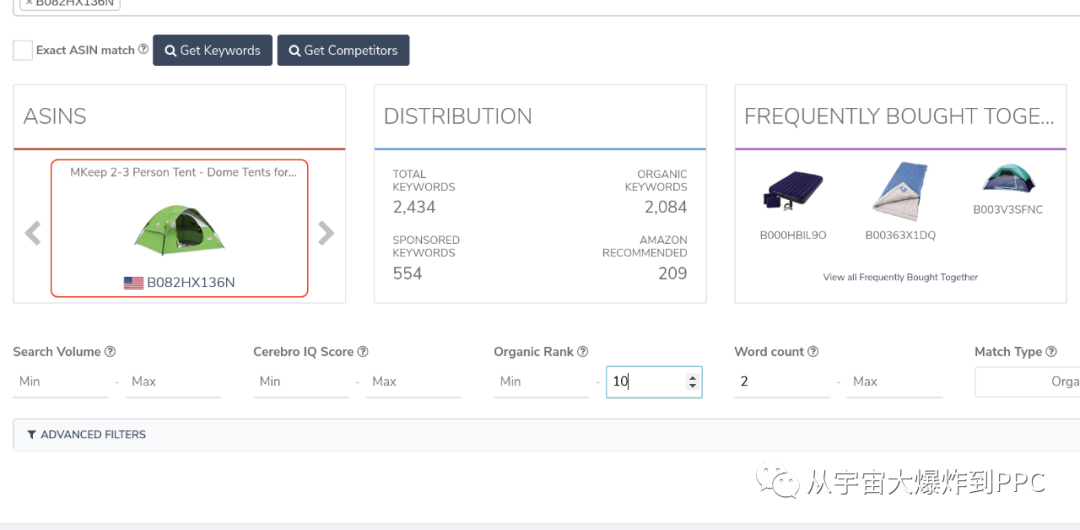Click Word count help icon
The width and height of the screenshot is (1080, 530).
coord(813,352)
